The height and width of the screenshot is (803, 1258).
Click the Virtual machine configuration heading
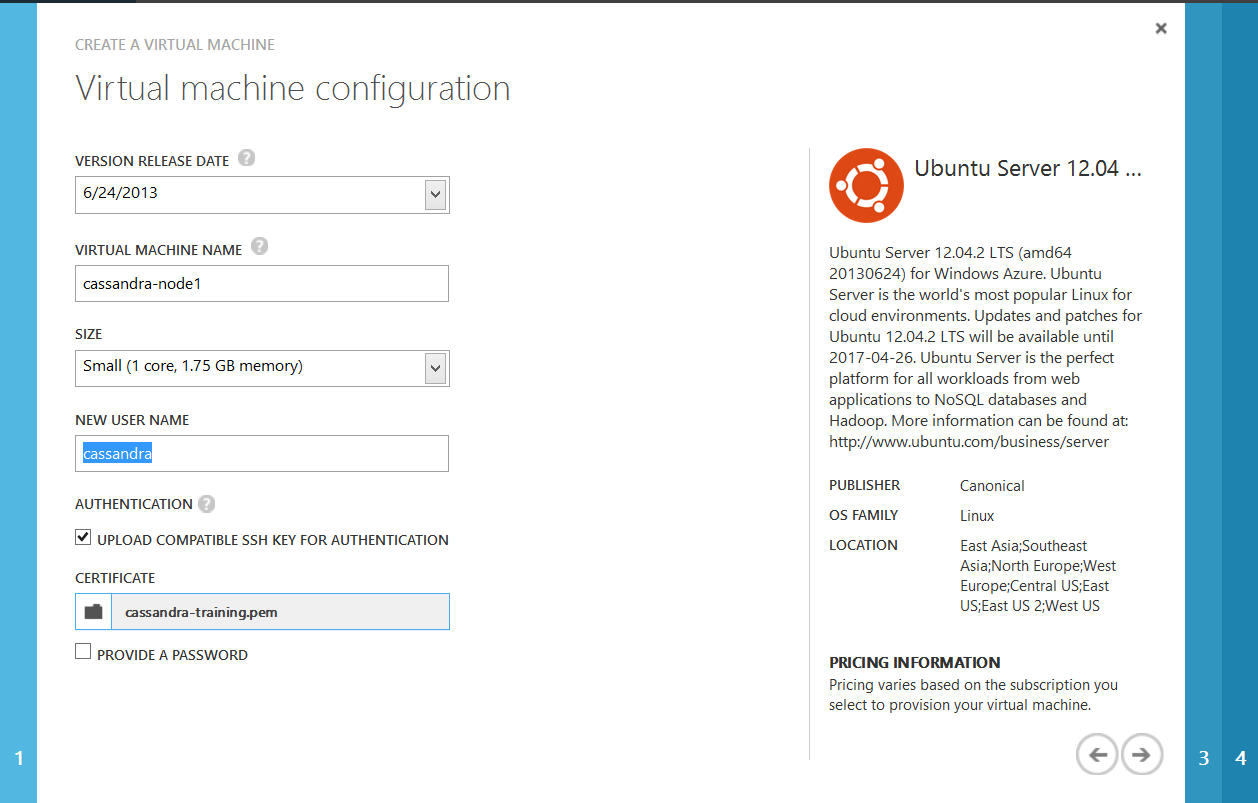click(293, 88)
